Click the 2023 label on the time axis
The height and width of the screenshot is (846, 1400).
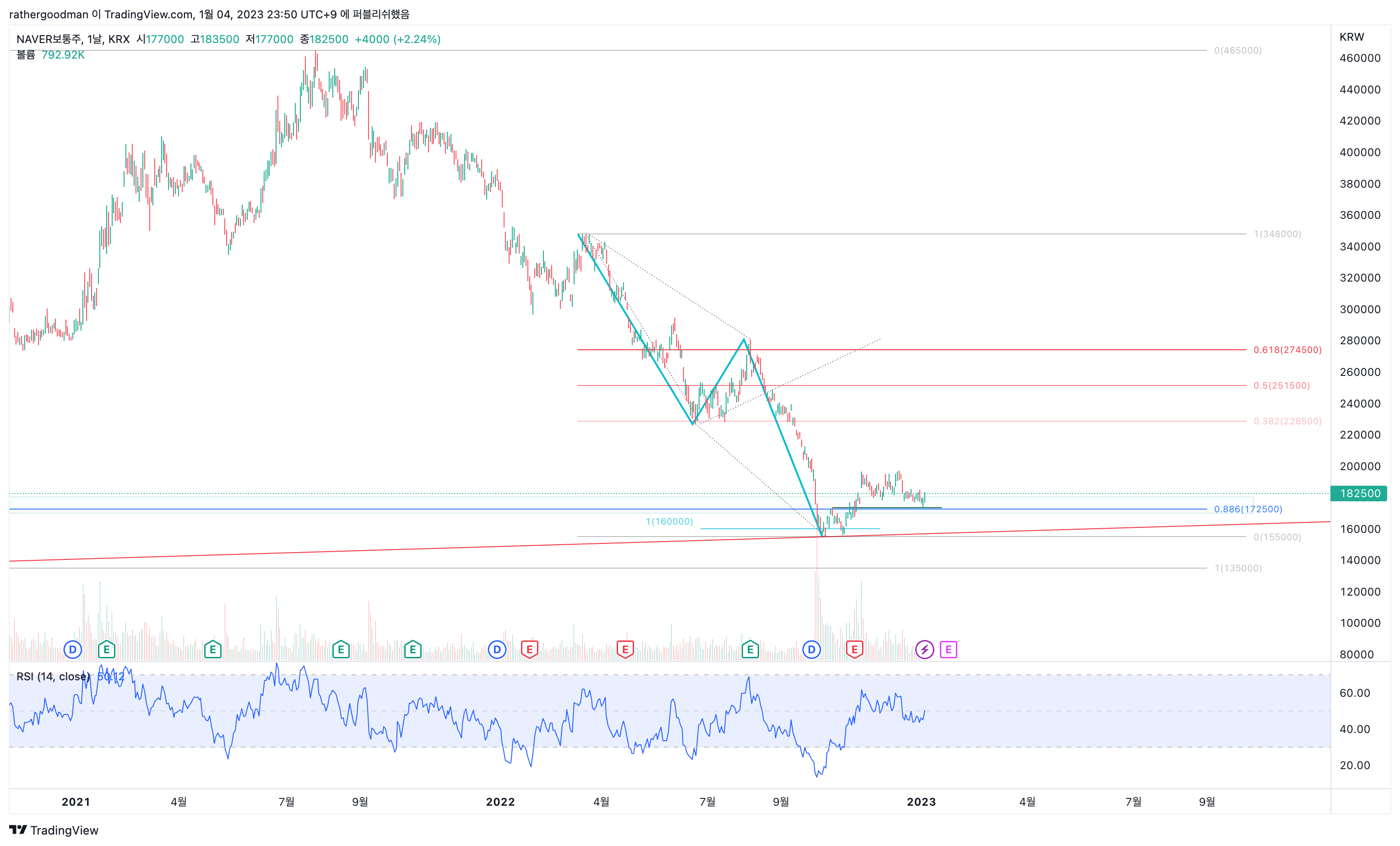pyautogui.click(x=921, y=802)
